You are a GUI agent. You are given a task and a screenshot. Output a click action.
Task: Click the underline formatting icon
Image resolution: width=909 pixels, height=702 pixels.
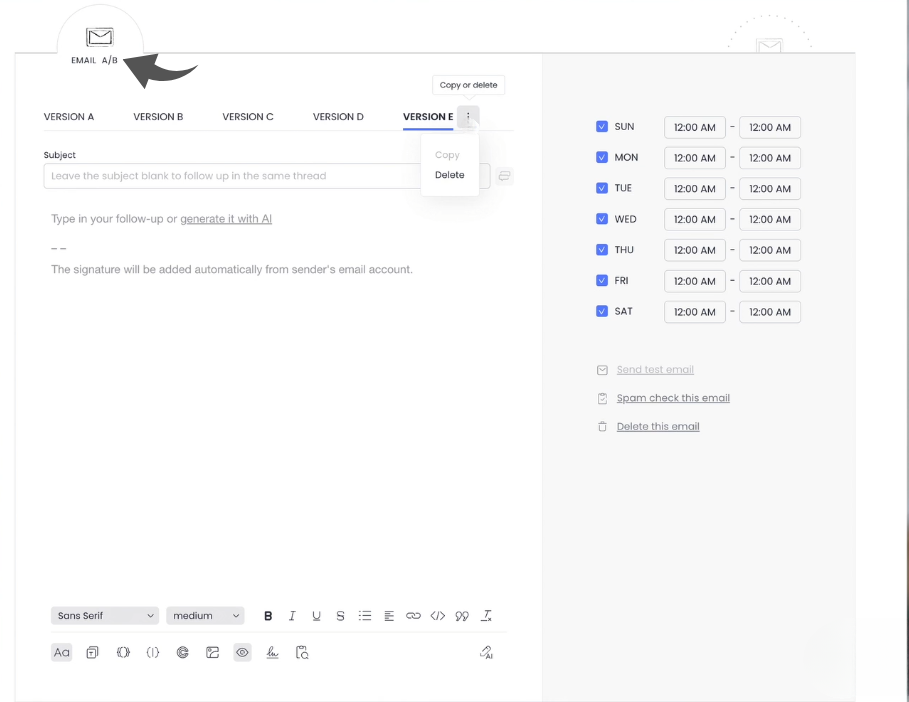pos(316,616)
